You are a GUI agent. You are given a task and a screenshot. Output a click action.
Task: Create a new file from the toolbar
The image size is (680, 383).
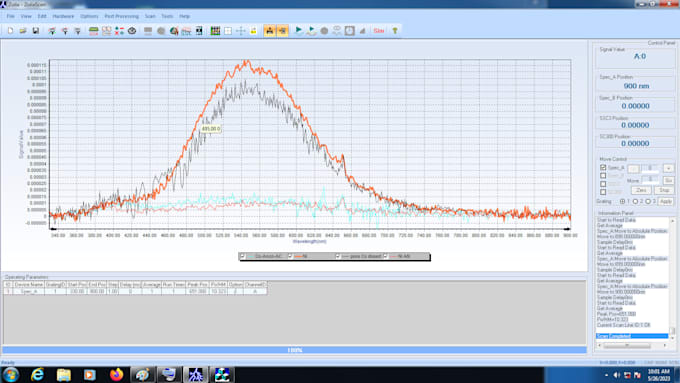[x=10, y=31]
